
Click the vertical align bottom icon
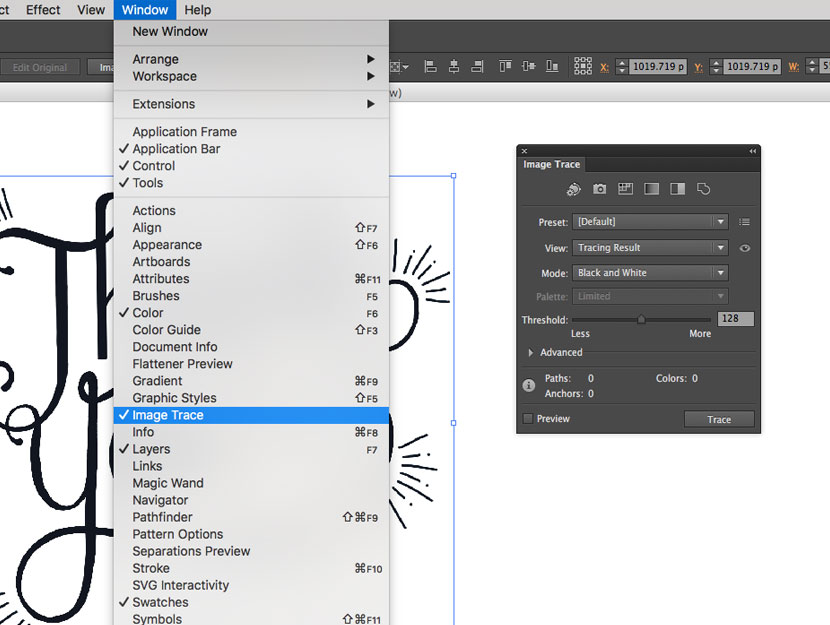(x=552, y=66)
